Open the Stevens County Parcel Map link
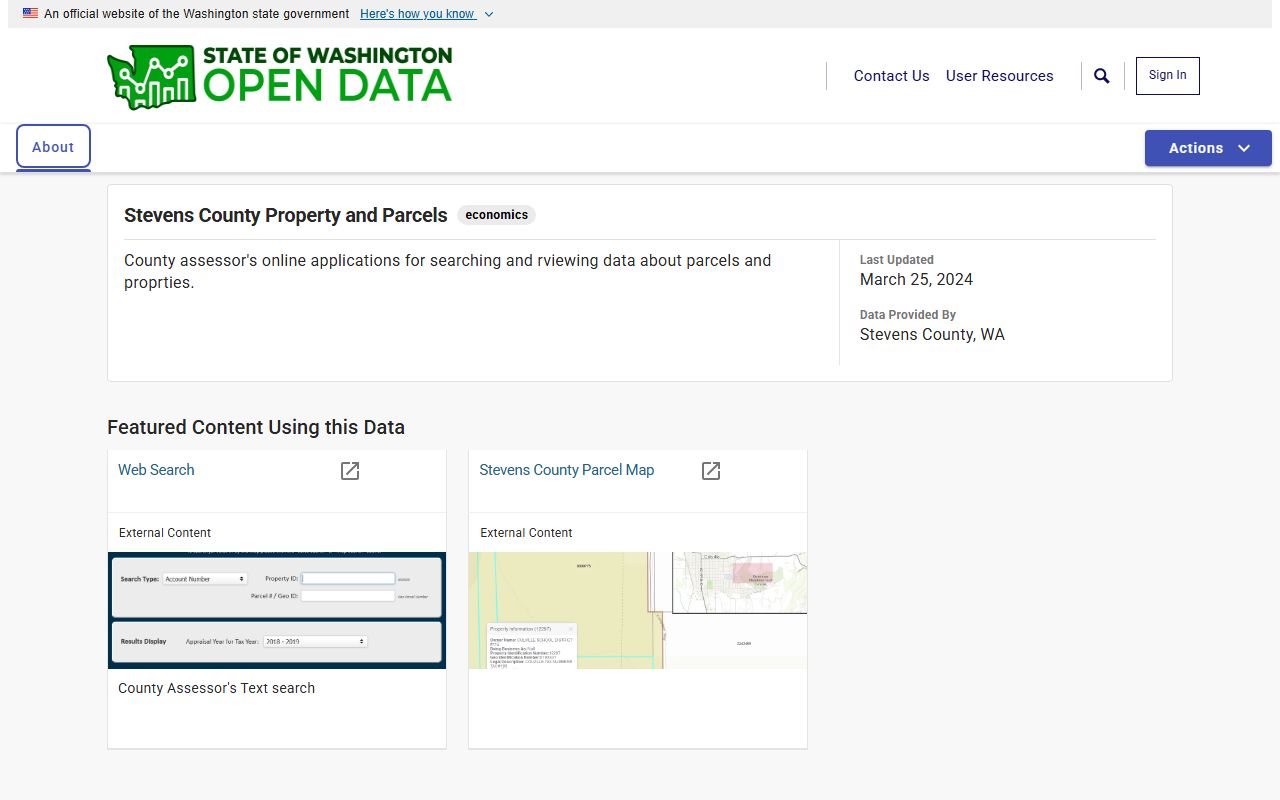 tap(567, 470)
